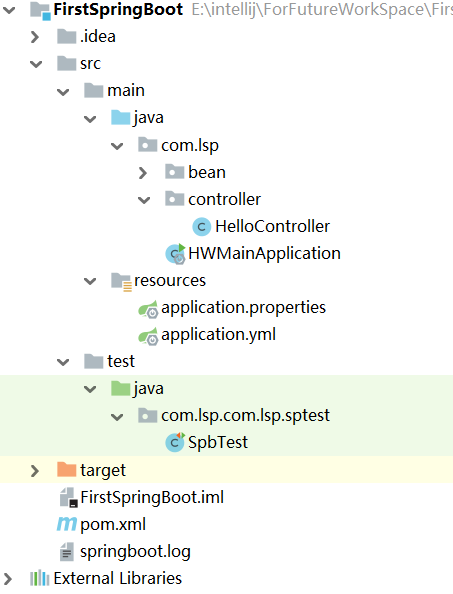Click the SpbTest test class icon
453x594 pixels.
[175, 442]
